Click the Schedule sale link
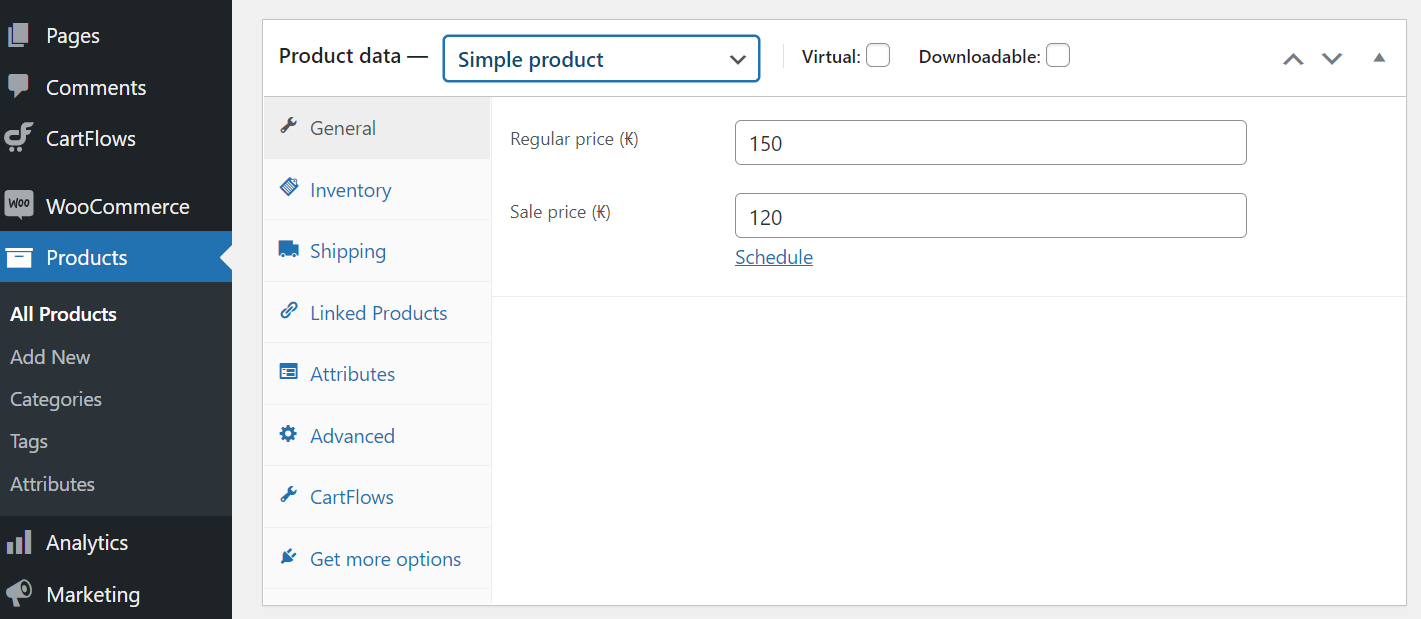The width and height of the screenshot is (1421, 619). click(774, 257)
